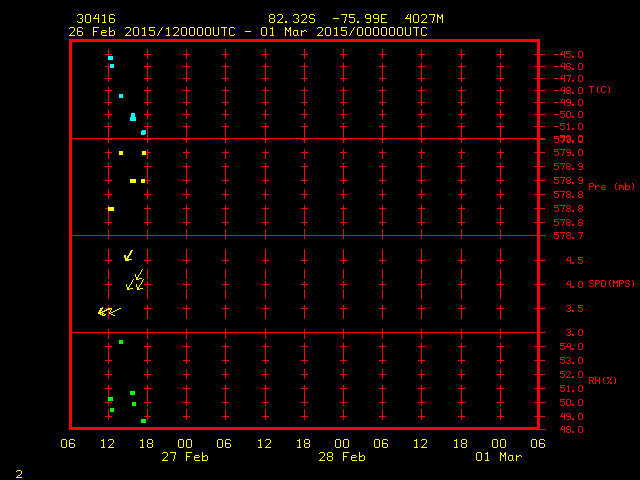
Task: Click the 49.0 humidity tick value
Action: point(571,417)
